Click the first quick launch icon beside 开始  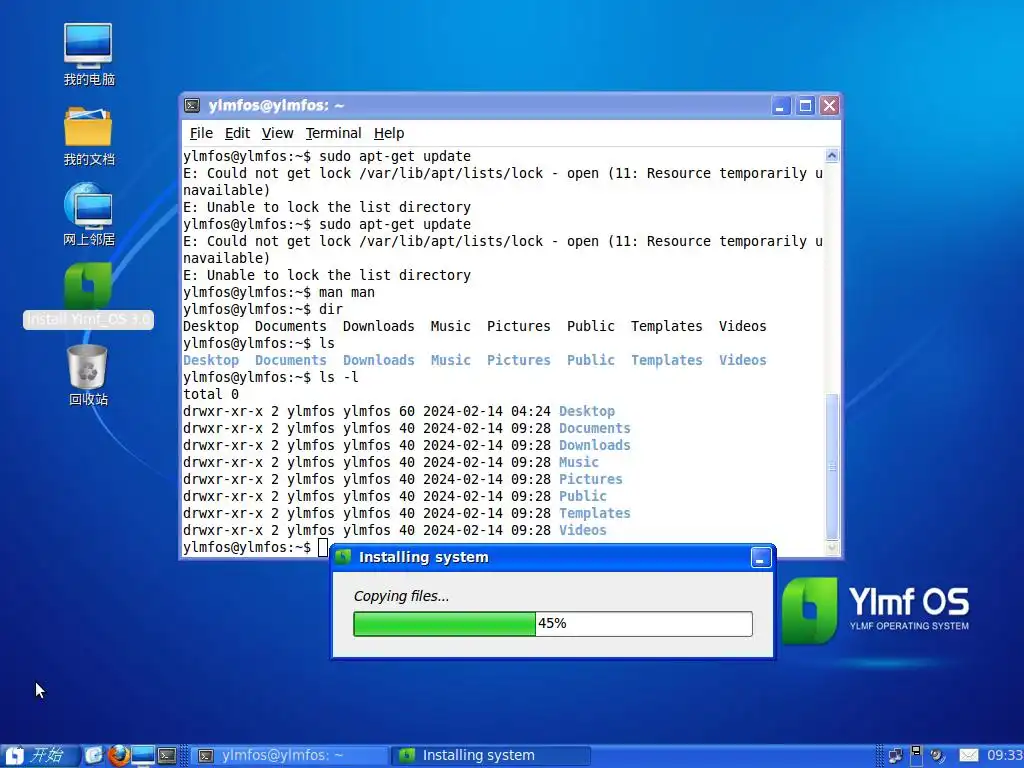94,756
